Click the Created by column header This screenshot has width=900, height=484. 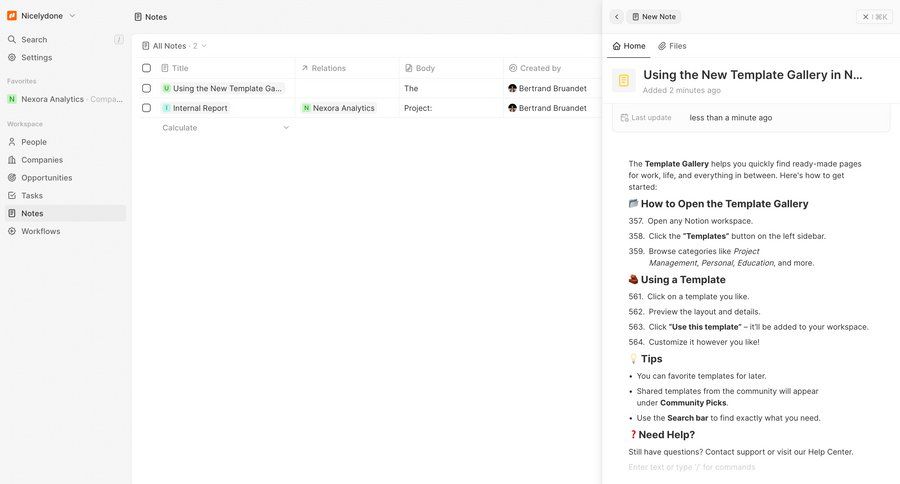552,68
